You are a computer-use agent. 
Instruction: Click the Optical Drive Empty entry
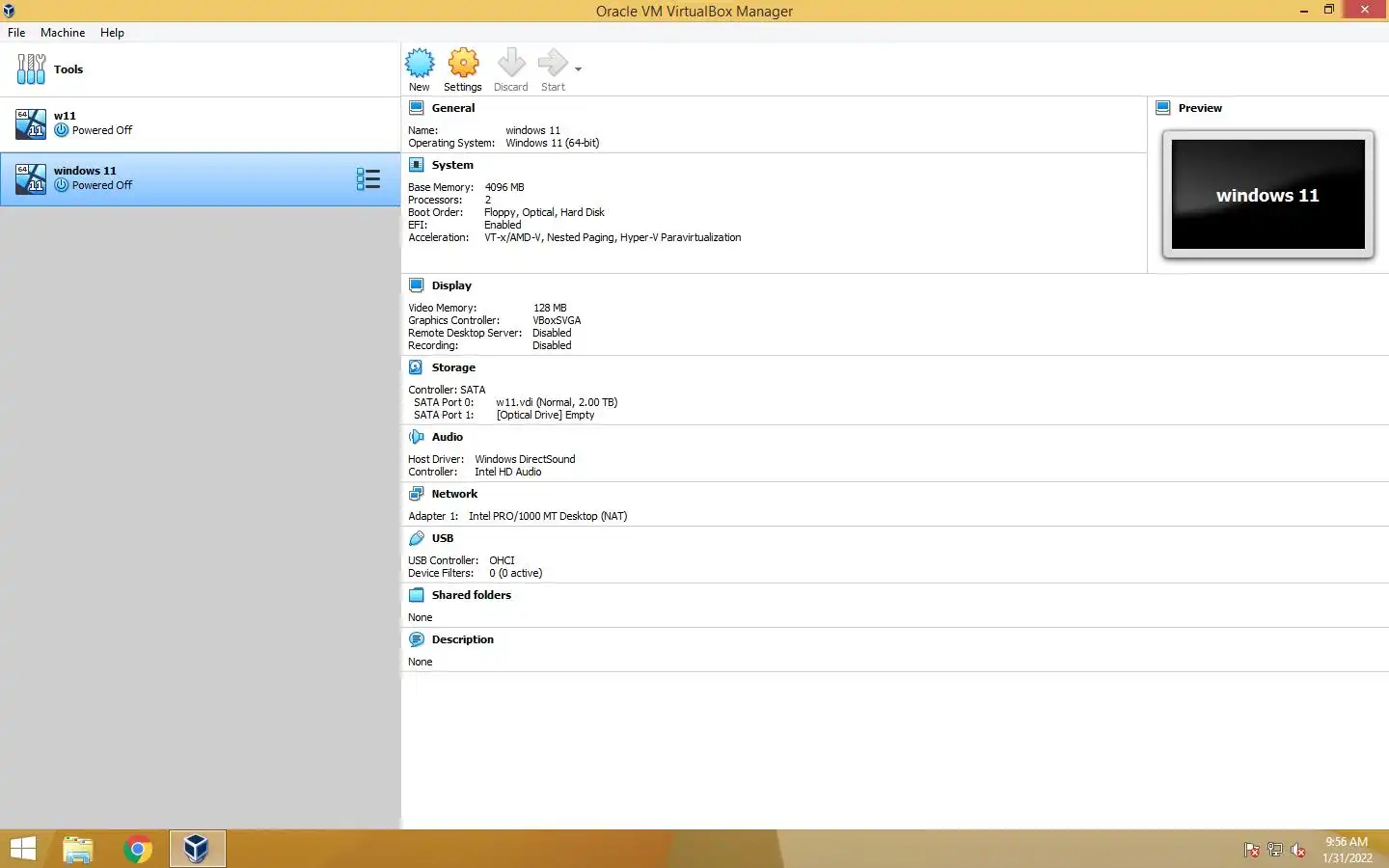[545, 415]
